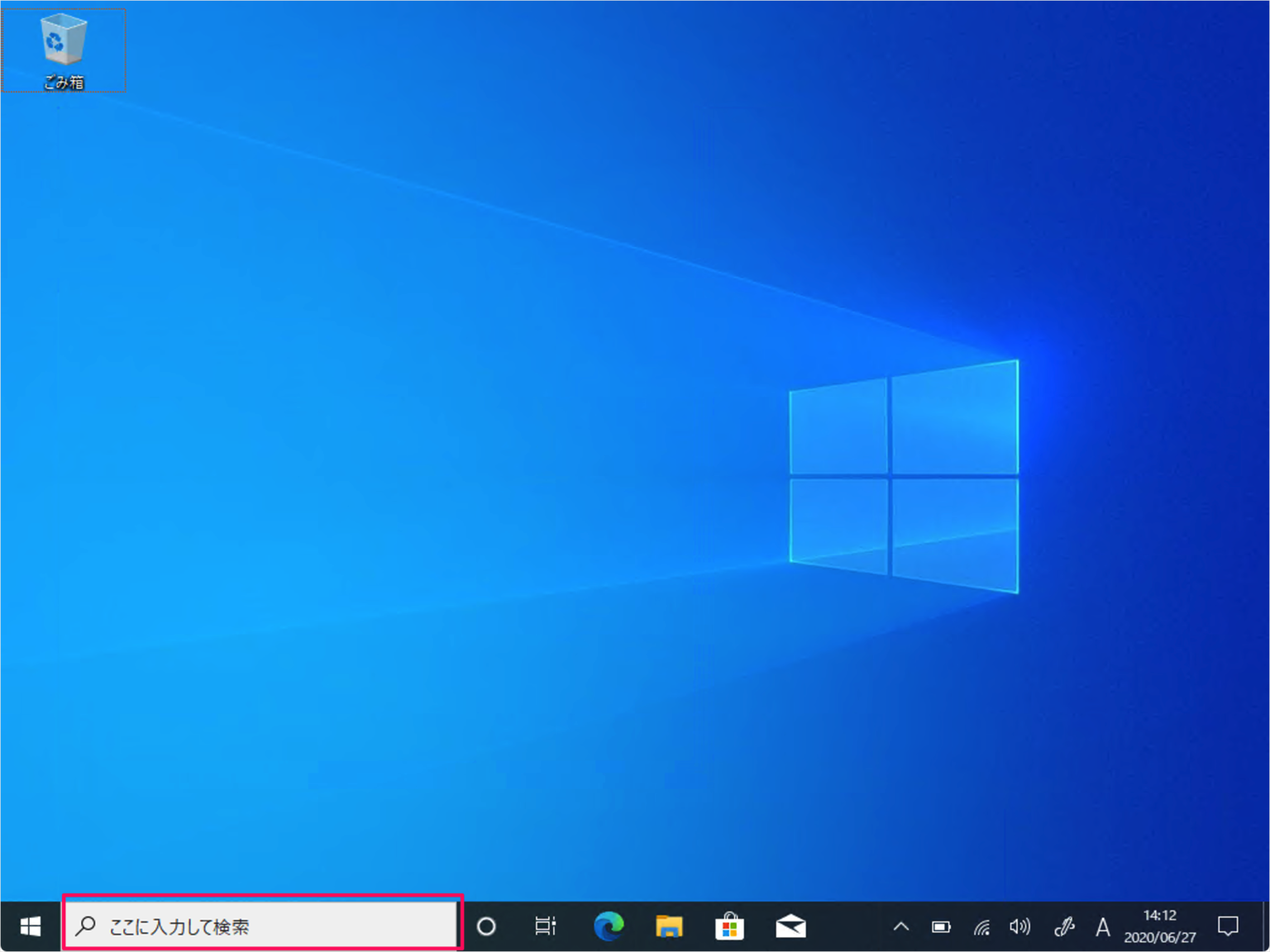Open the battery status flyout
Viewport: 1270px width, 952px height.
[x=942, y=926]
